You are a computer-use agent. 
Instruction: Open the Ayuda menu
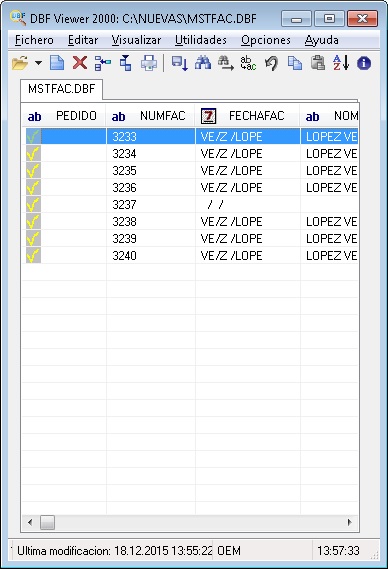322,40
